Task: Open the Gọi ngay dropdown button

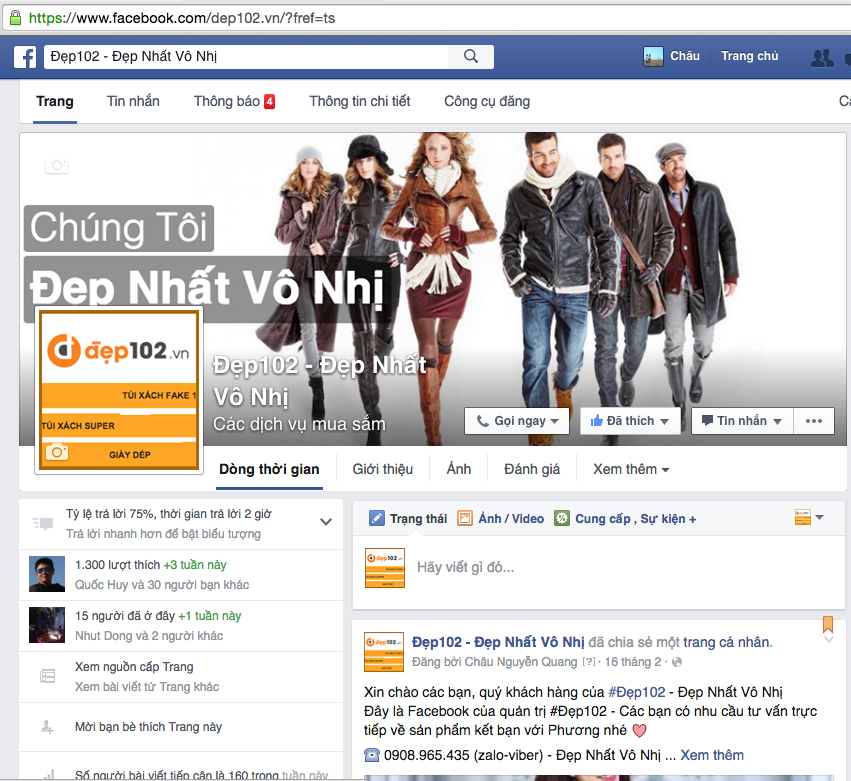Action: pyautogui.click(x=517, y=421)
